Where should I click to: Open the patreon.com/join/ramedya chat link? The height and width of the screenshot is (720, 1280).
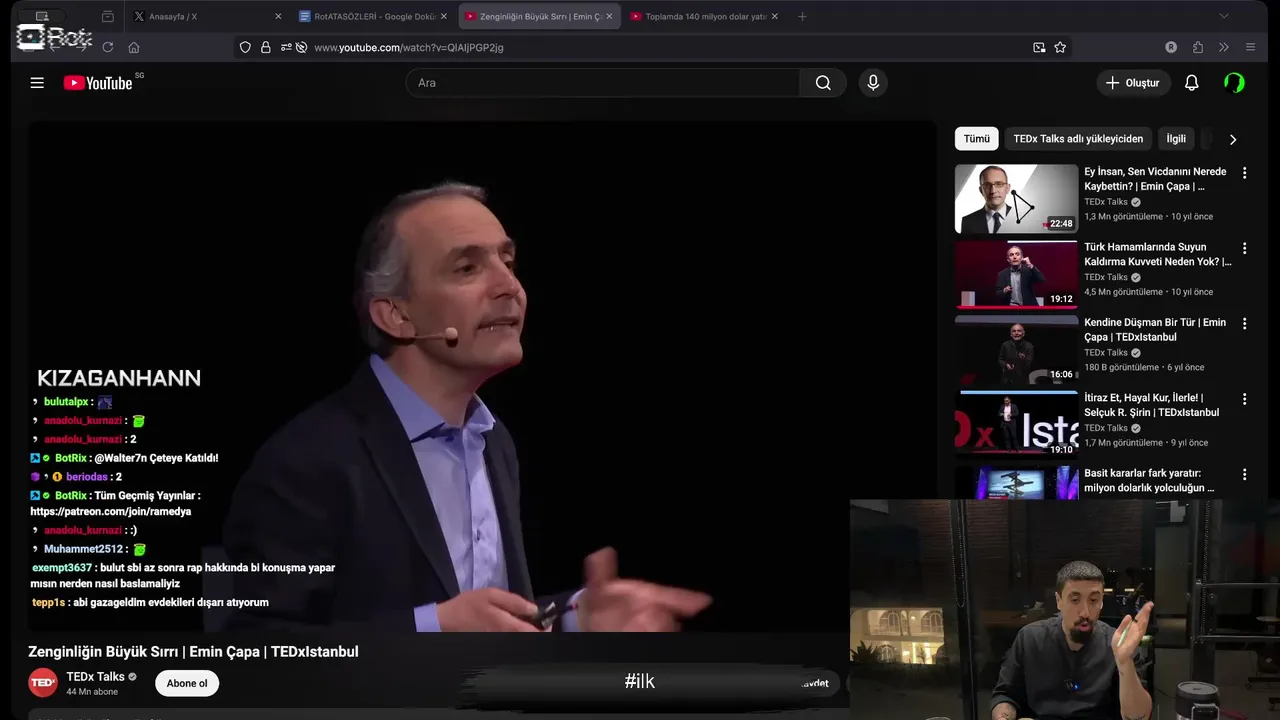110,511
